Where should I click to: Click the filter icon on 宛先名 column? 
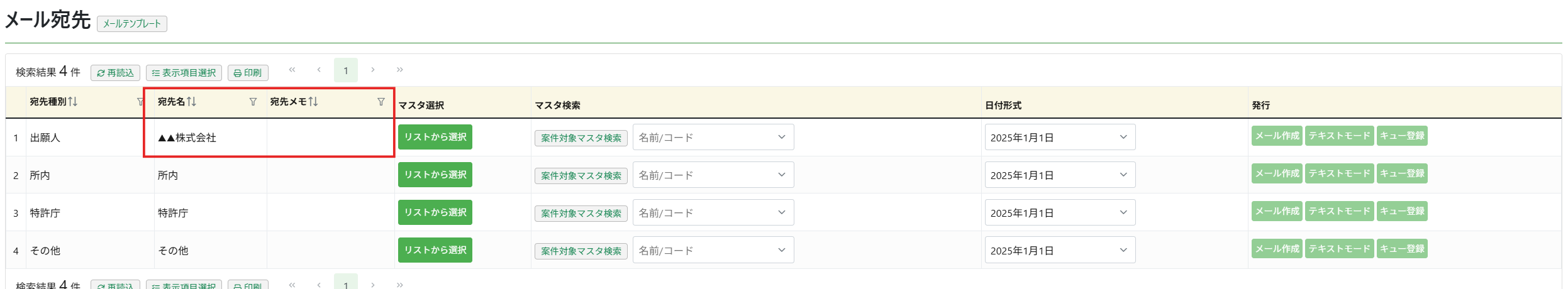[x=253, y=102]
